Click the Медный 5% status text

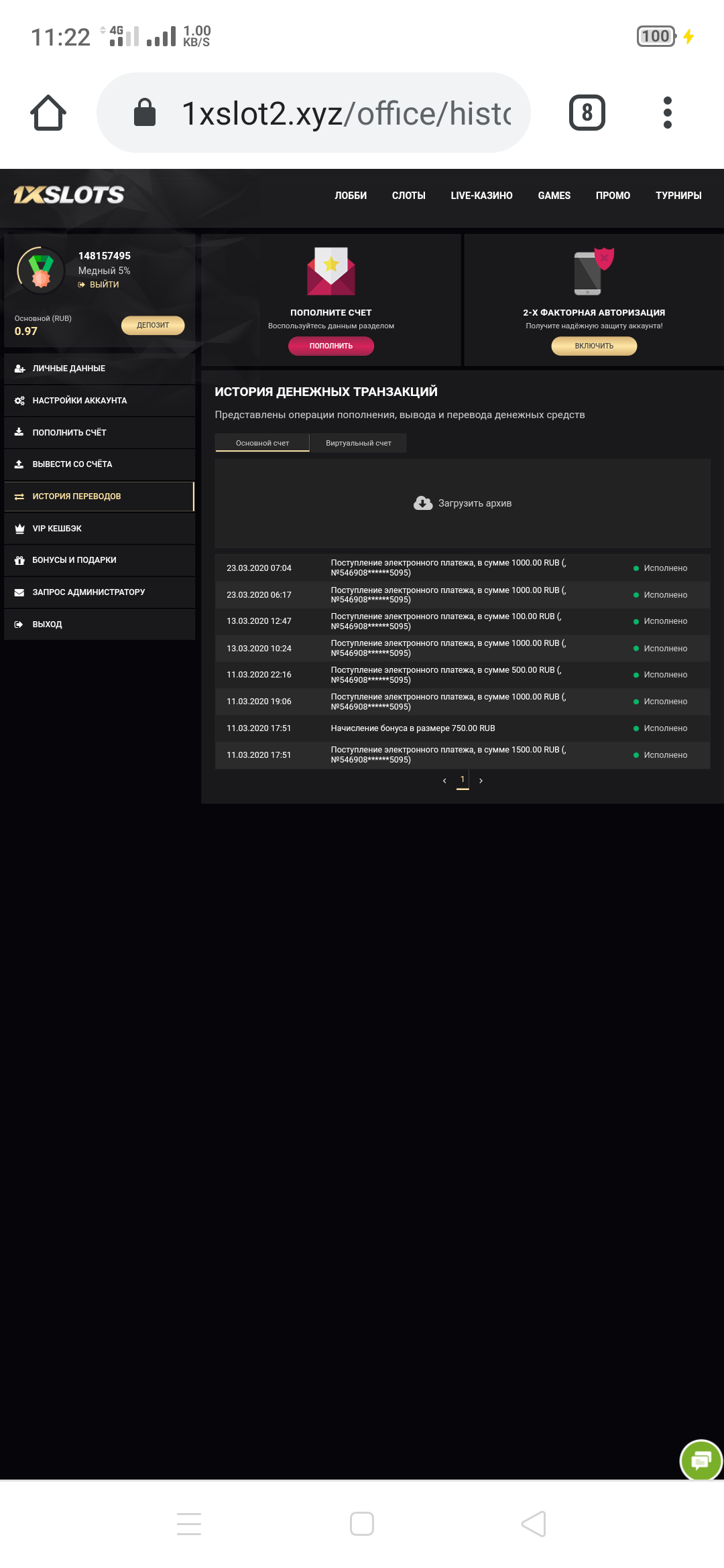coord(104,271)
